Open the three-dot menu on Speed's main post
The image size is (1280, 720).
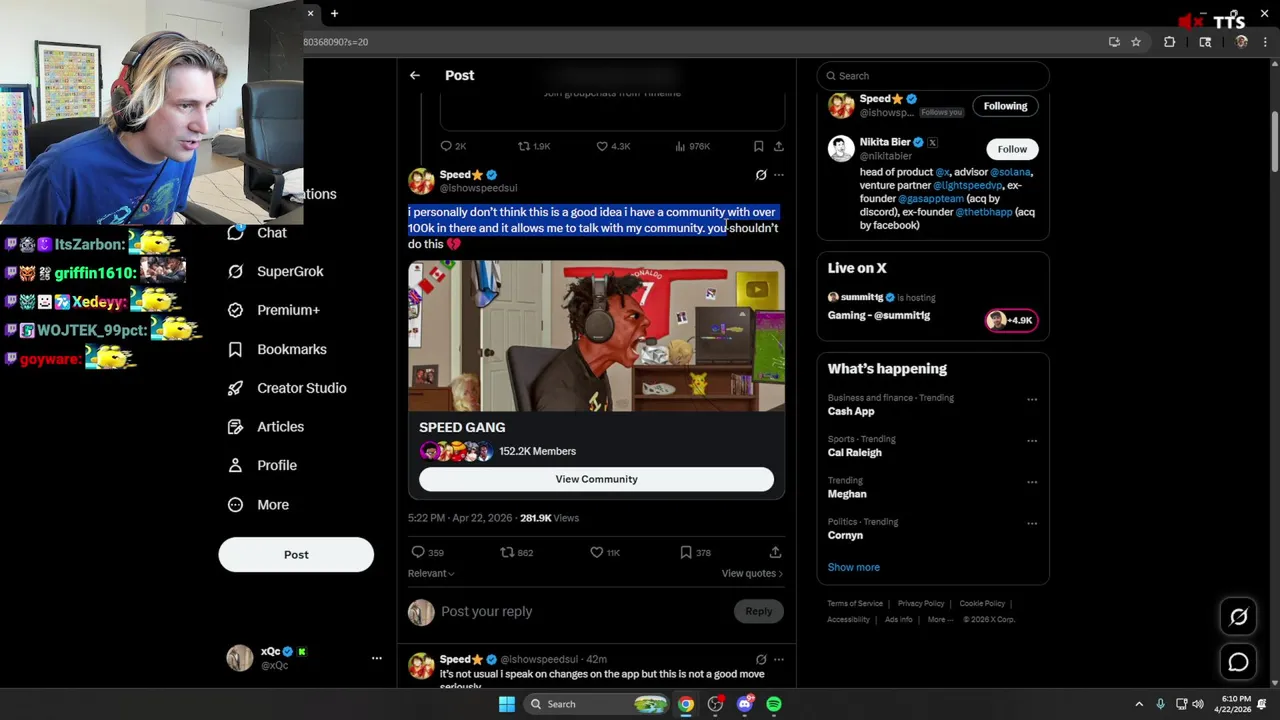click(779, 175)
